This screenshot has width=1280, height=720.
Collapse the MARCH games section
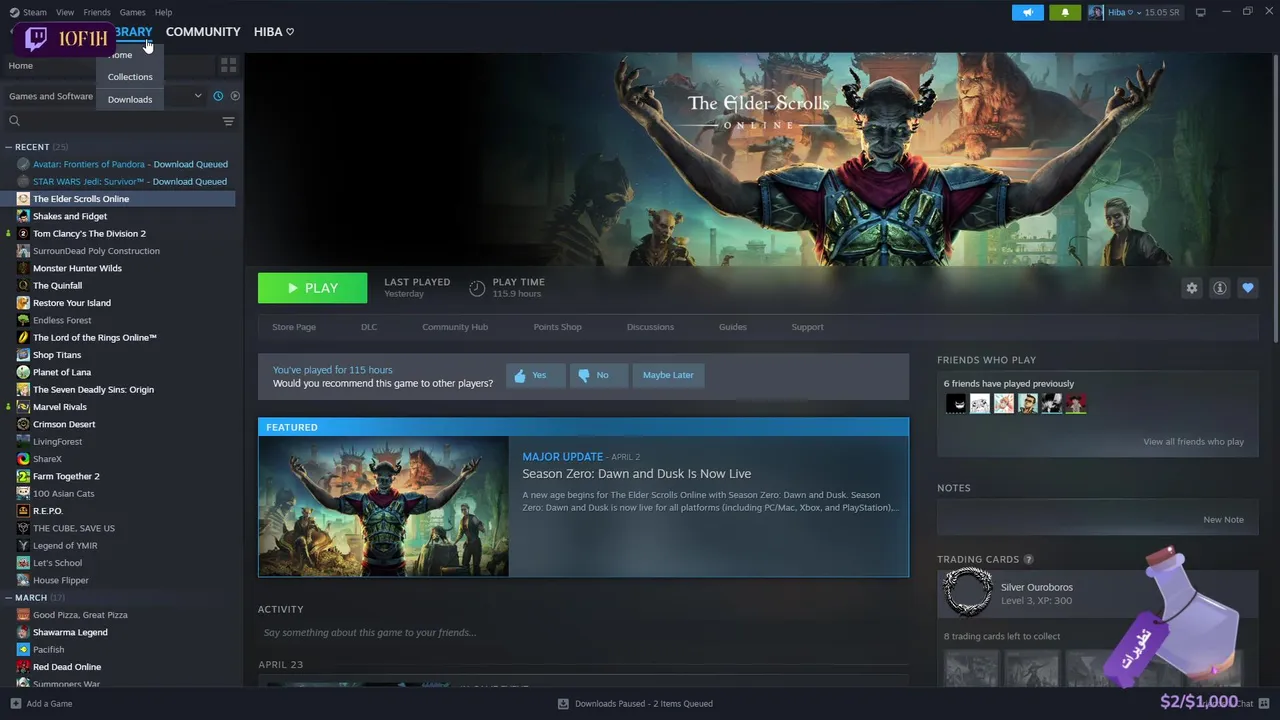pyautogui.click(x=8, y=598)
